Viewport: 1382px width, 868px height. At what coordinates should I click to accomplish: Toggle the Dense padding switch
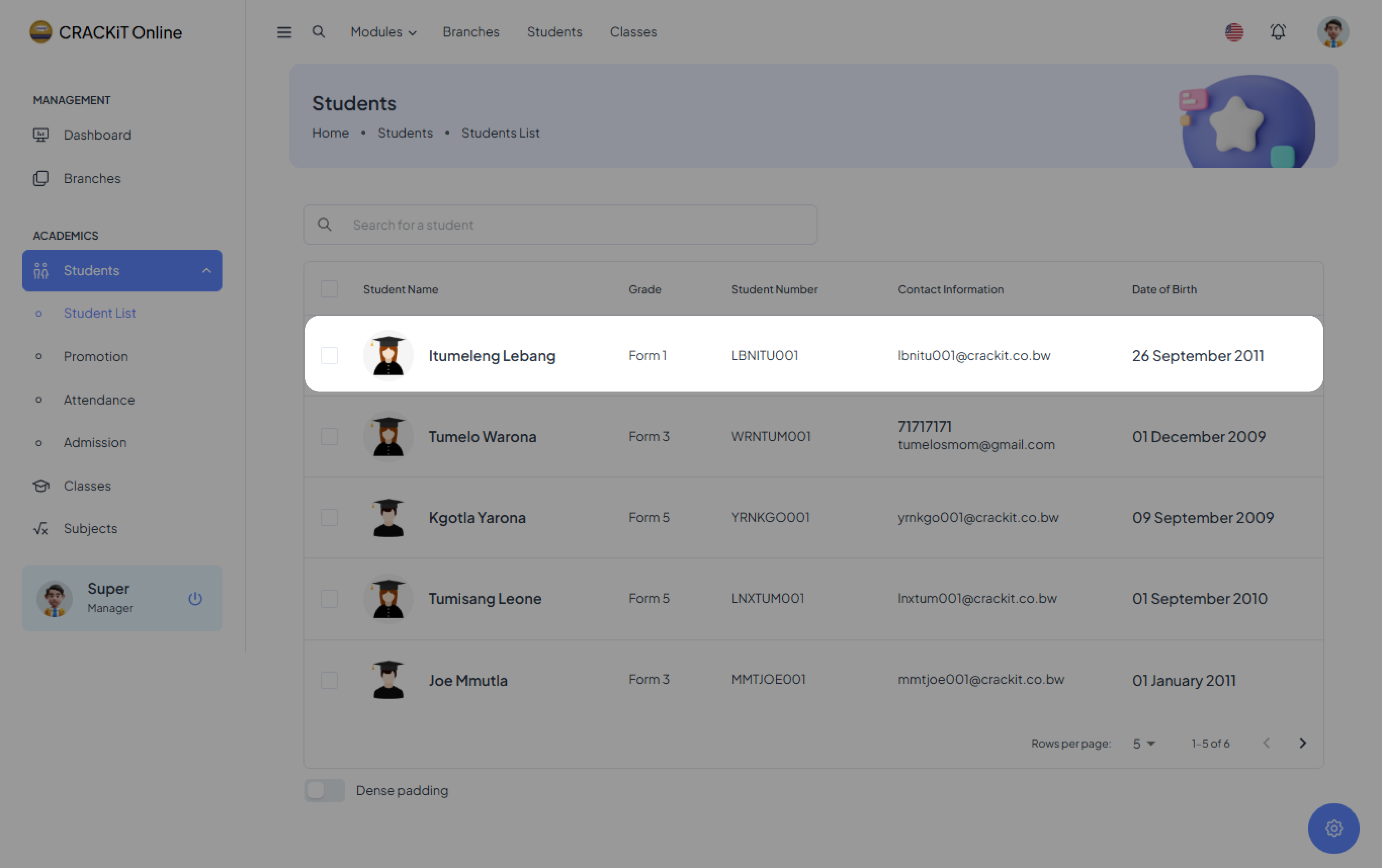tap(324, 790)
